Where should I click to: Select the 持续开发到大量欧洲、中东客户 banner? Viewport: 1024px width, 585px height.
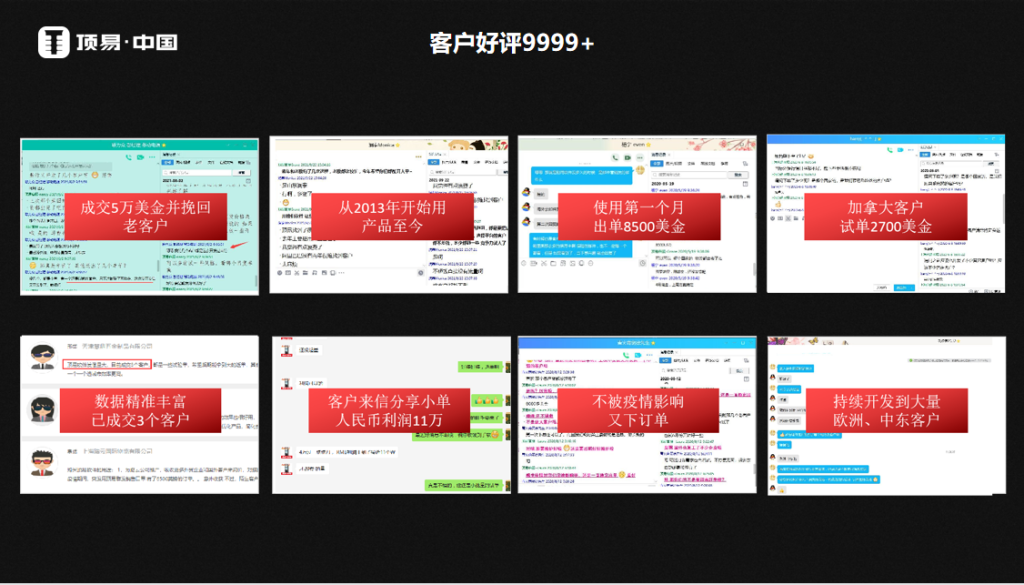pos(885,410)
